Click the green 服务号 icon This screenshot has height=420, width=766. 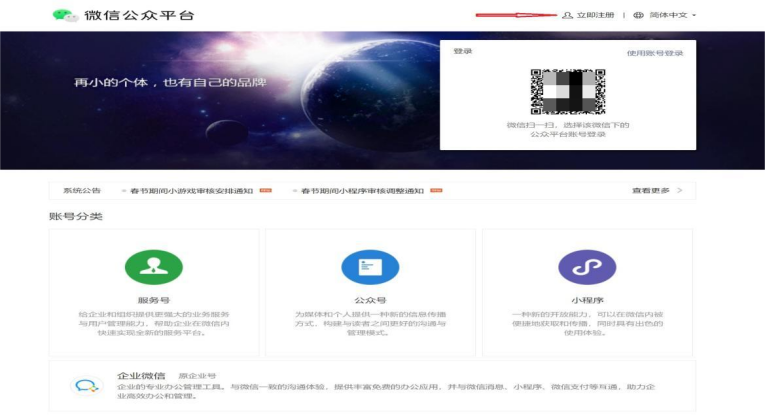pos(154,267)
